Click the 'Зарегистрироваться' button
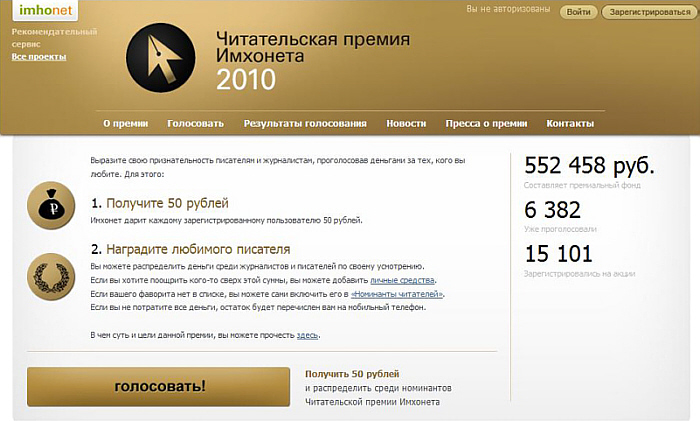The width and height of the screenshot is (700, 421). tap(650, 12)
